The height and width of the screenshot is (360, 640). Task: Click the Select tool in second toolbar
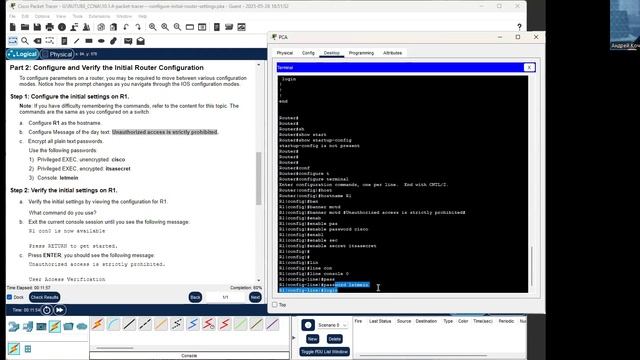(x=13, y=41)
